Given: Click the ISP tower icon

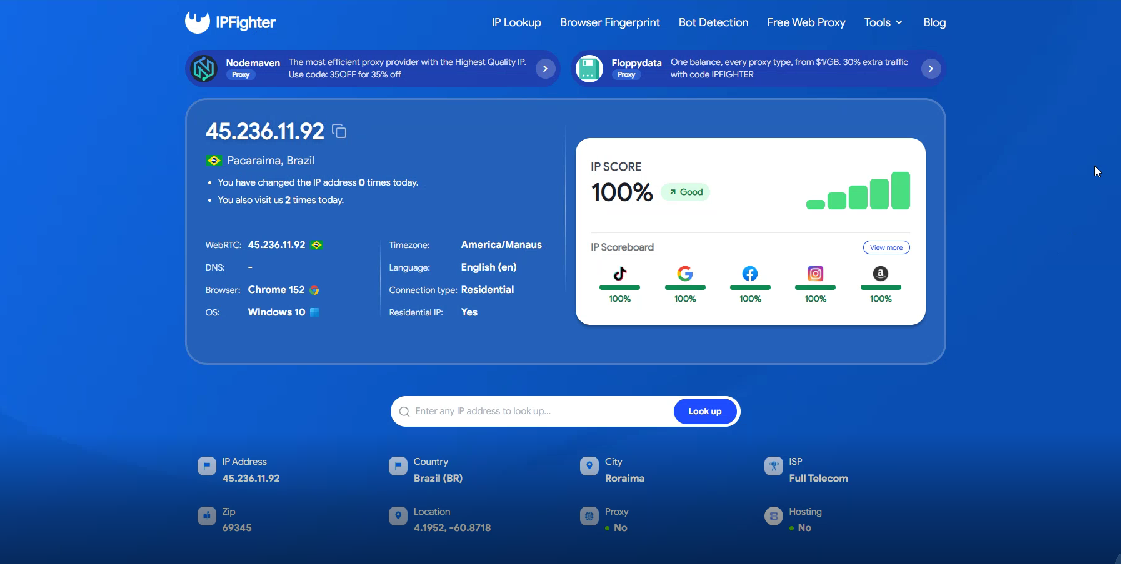Looking at the screenshot, I should click(773, 466).
